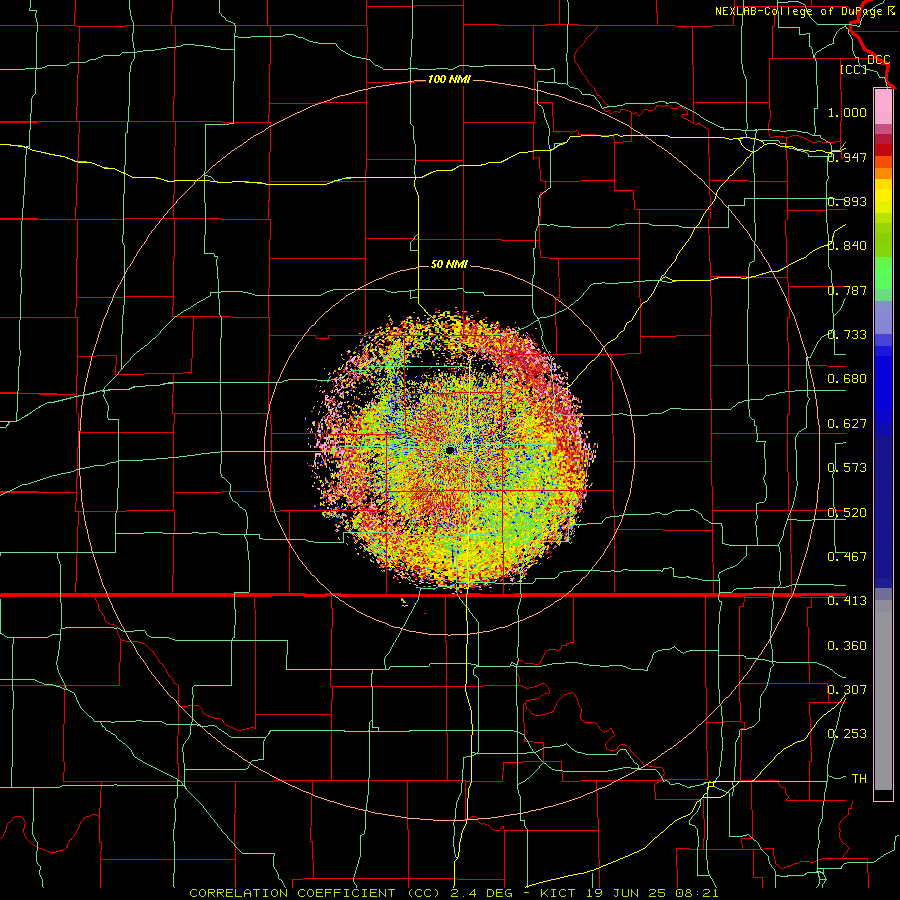Viewport: 900px width, 900px height.
Task: Click the 0.680 legend value
Action: (x=847, y=379)
